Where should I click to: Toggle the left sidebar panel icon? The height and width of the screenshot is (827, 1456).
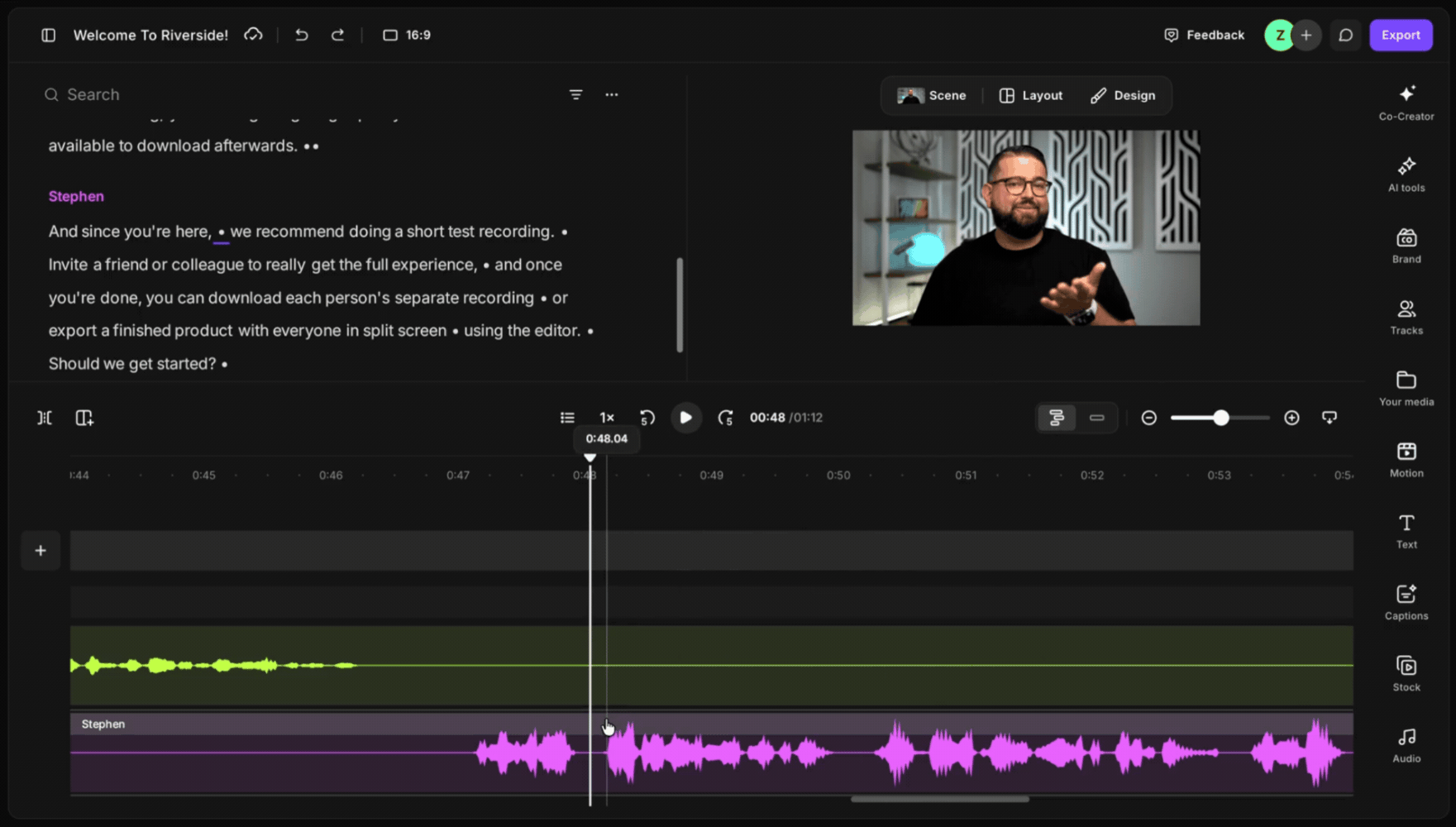[49, 35]
